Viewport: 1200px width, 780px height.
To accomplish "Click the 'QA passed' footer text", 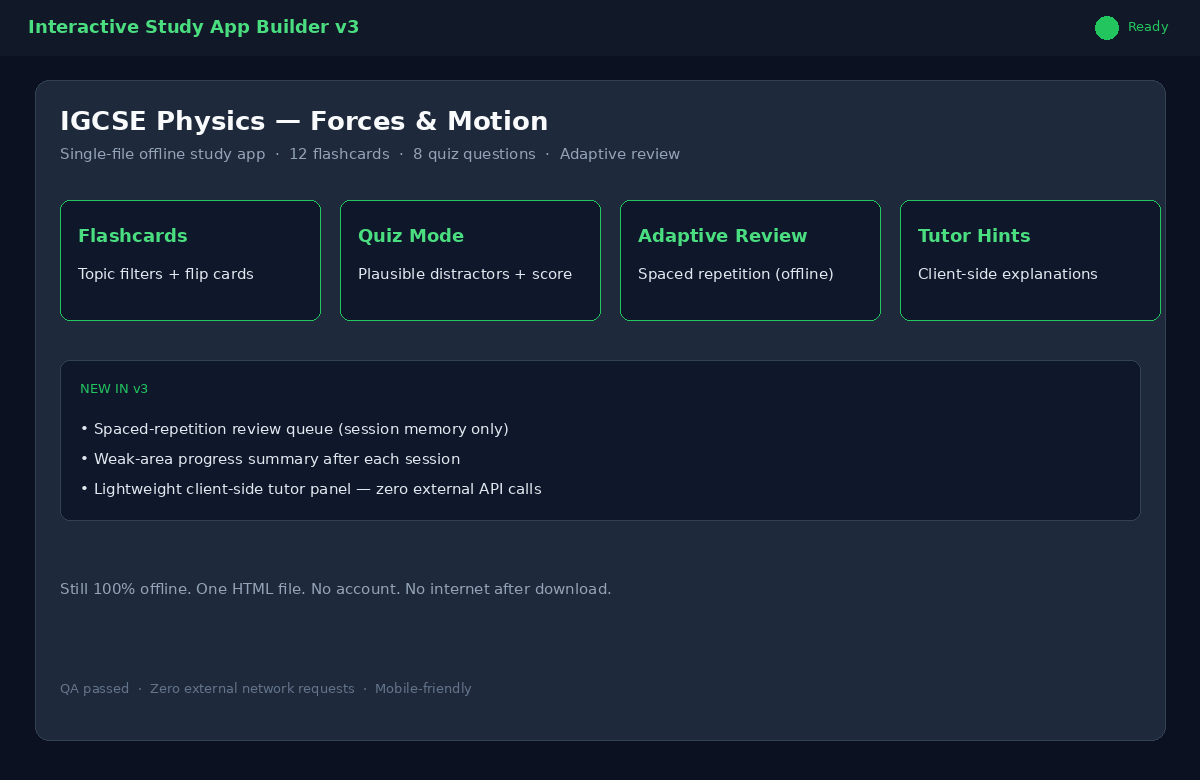I will 94,689.
